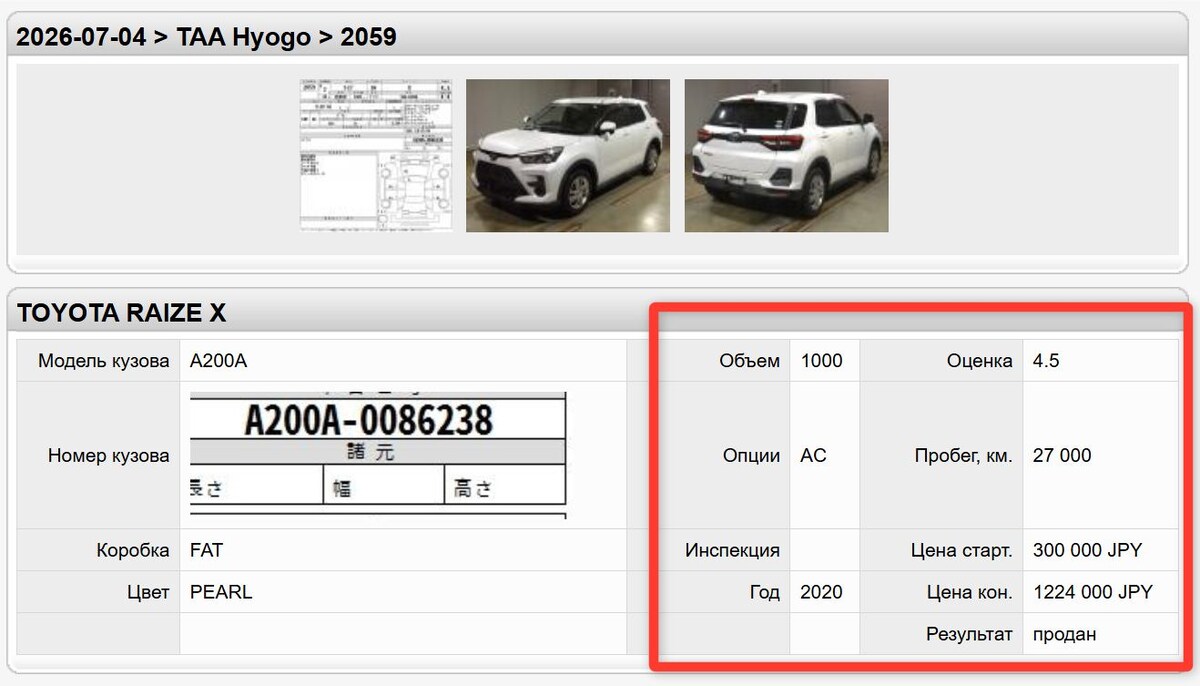The height and width of the screenshot is (686, 1200).
Task: Click the Объем label
Action: coord(749,361)
